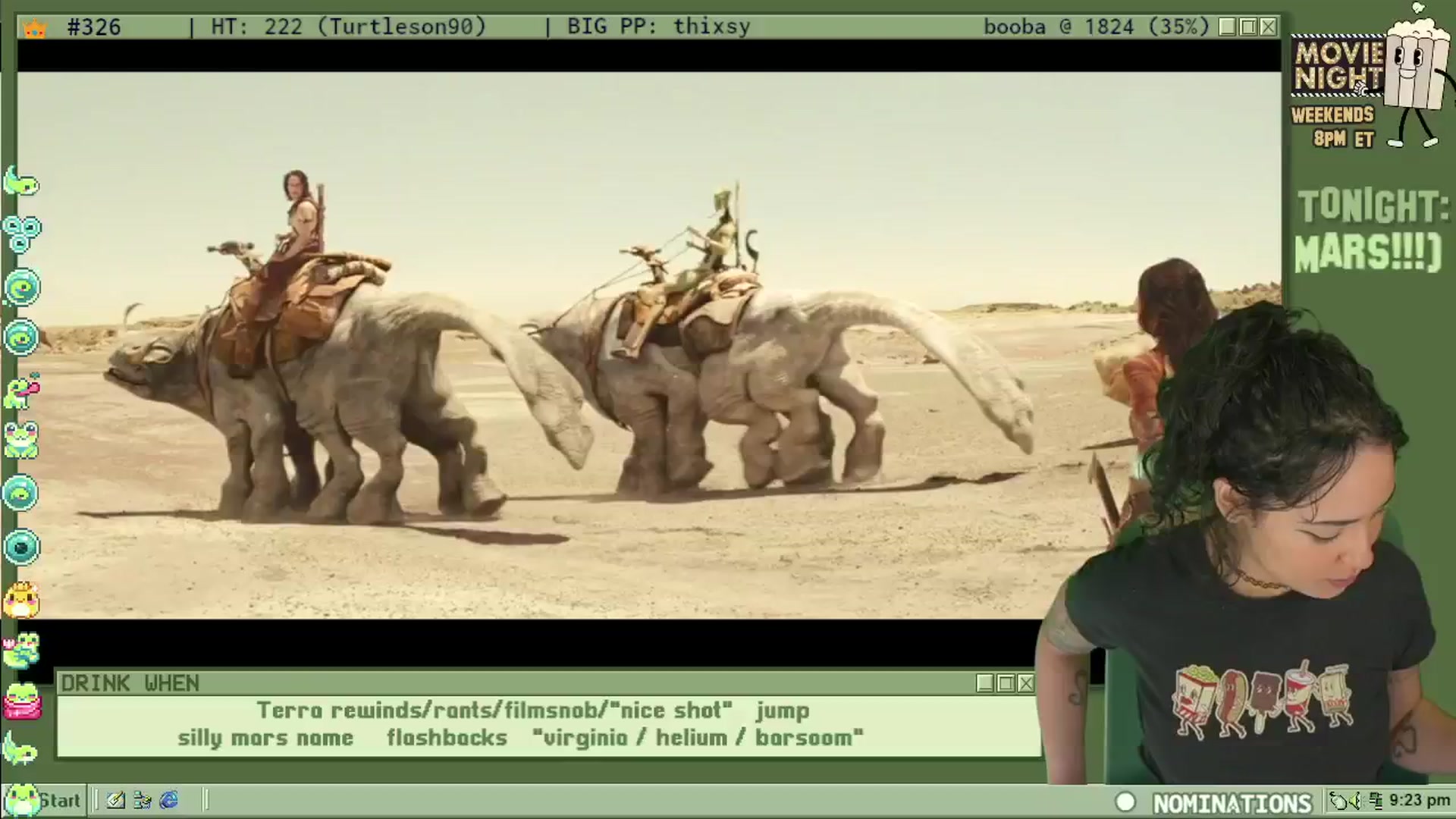Click the Show Desktop quick launch icon
This screenshot has width=1456, height=819.
(115, 800)
